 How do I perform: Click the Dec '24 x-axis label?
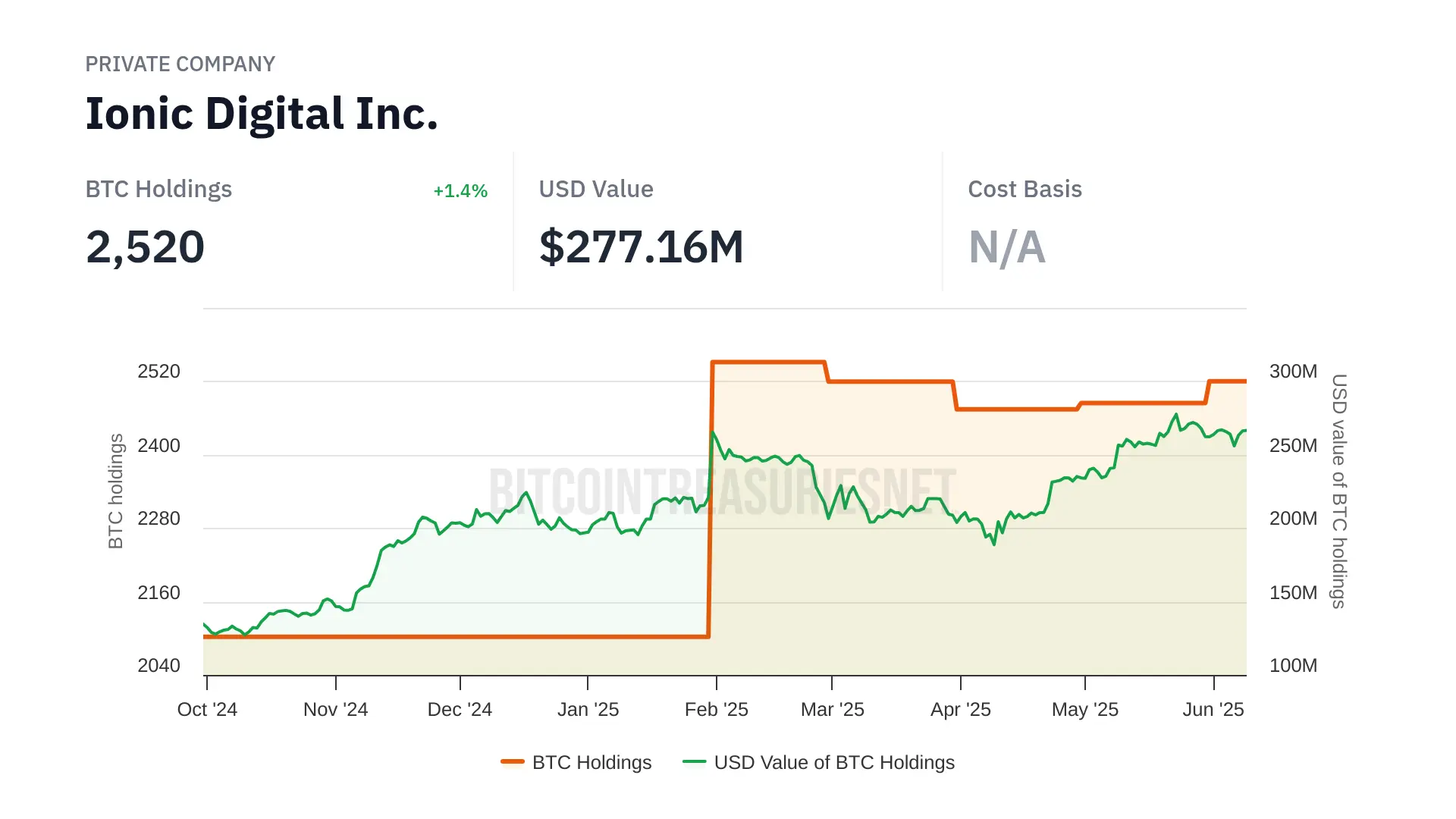(460, 710)
